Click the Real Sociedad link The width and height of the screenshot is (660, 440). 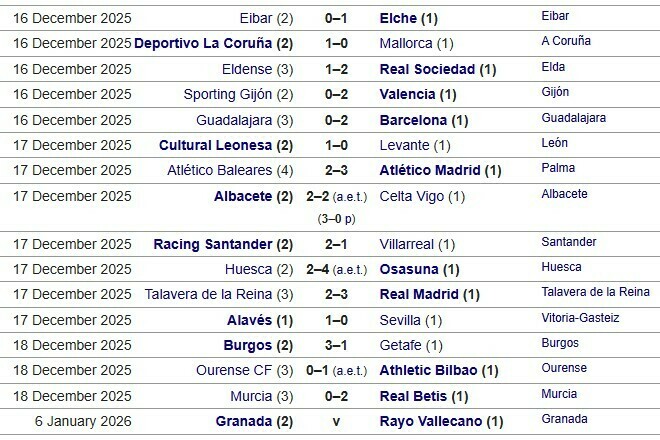[x=428, y=68]
